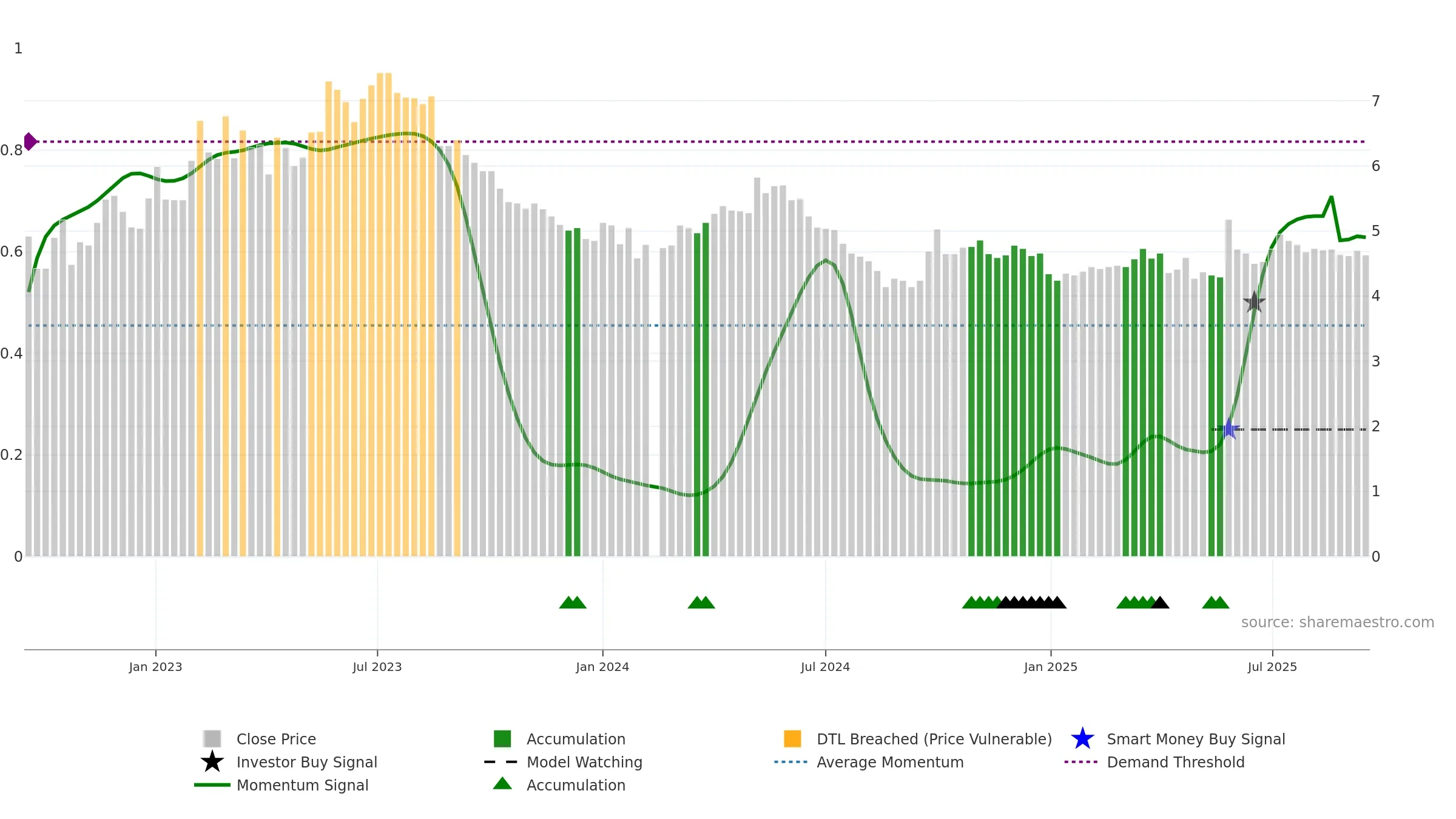Click the dashed Model Watching line on chart

coord(1289,430)
